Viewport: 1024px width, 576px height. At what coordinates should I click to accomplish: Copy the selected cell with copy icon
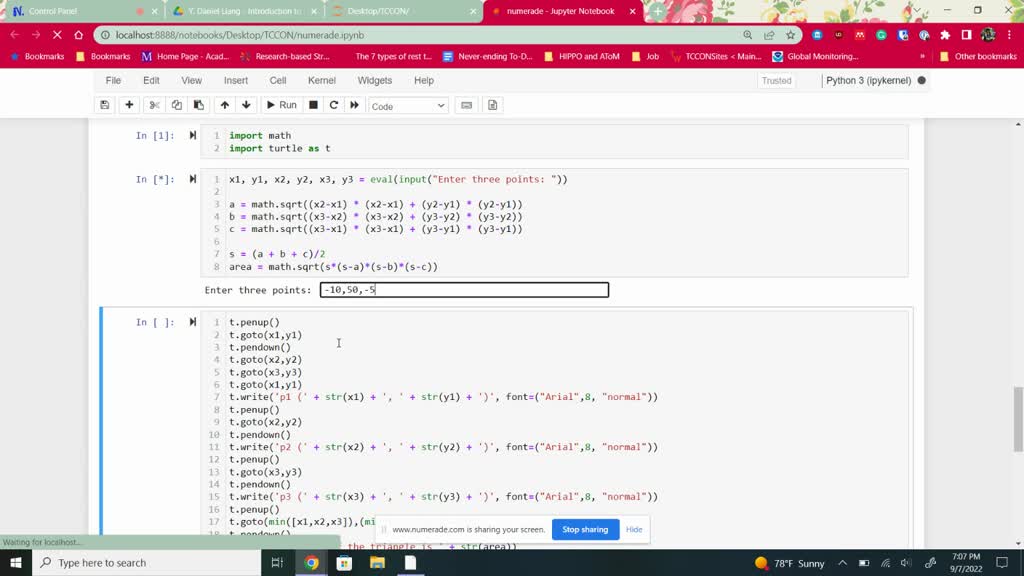pyautogui.click(x=176, y=105)
